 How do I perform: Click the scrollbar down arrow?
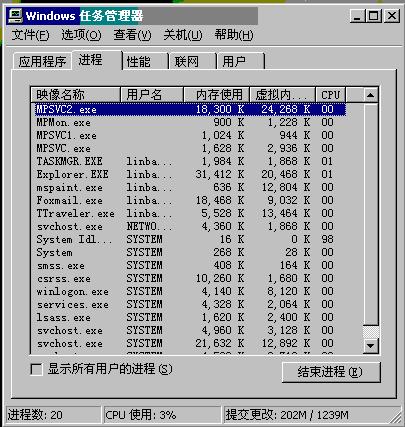click(x=370, y=346)
